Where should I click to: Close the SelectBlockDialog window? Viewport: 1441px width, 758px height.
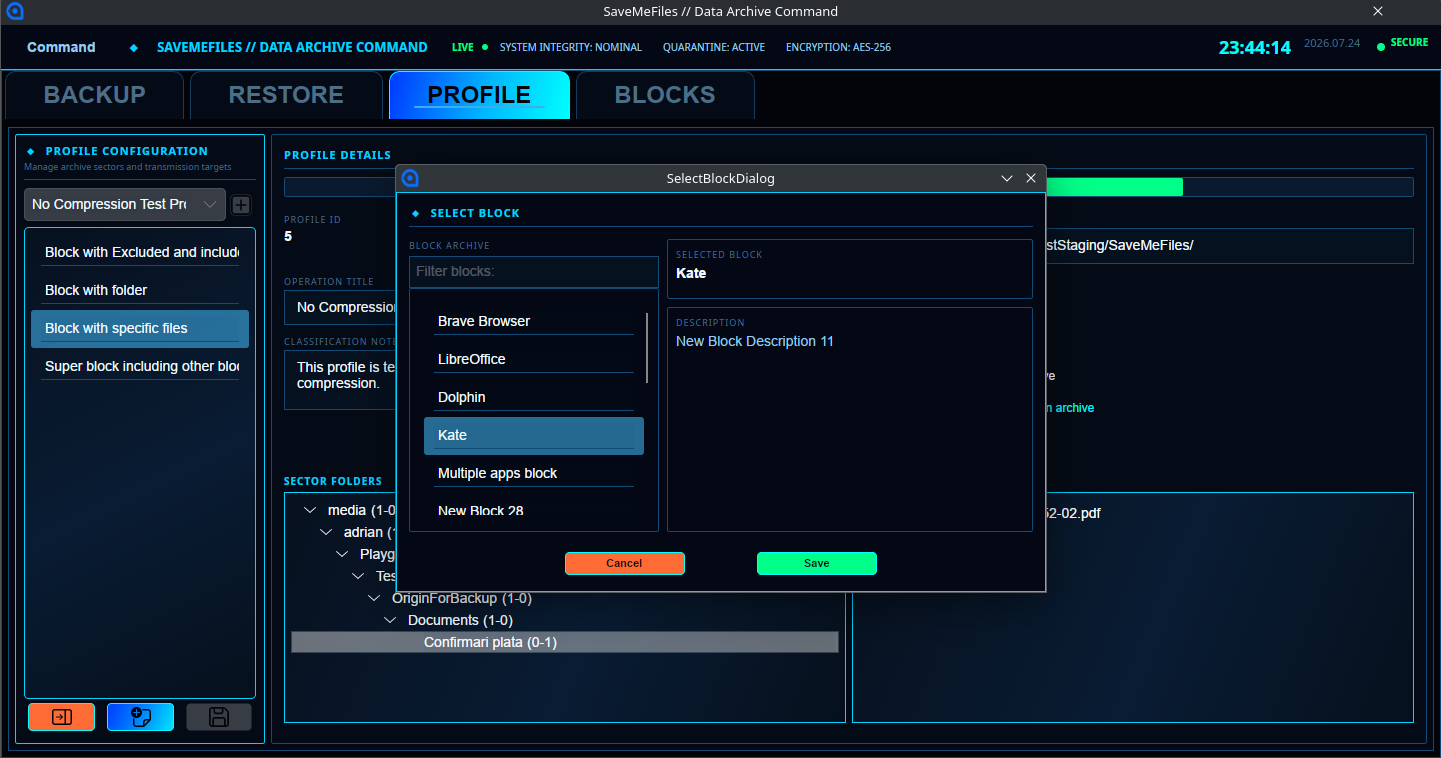coord(1031,178)
